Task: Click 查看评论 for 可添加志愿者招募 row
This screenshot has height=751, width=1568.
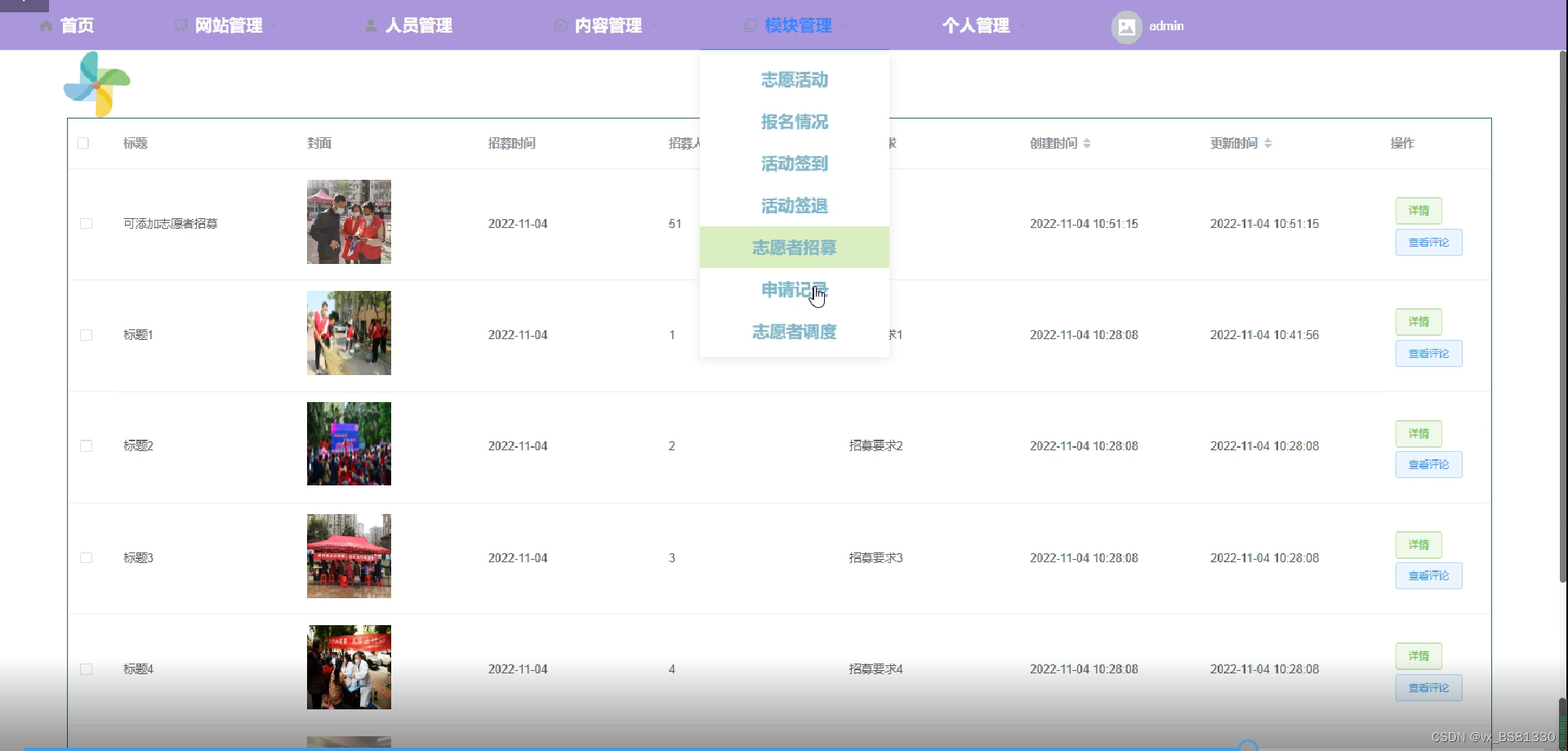Action: pos(1428,243)
